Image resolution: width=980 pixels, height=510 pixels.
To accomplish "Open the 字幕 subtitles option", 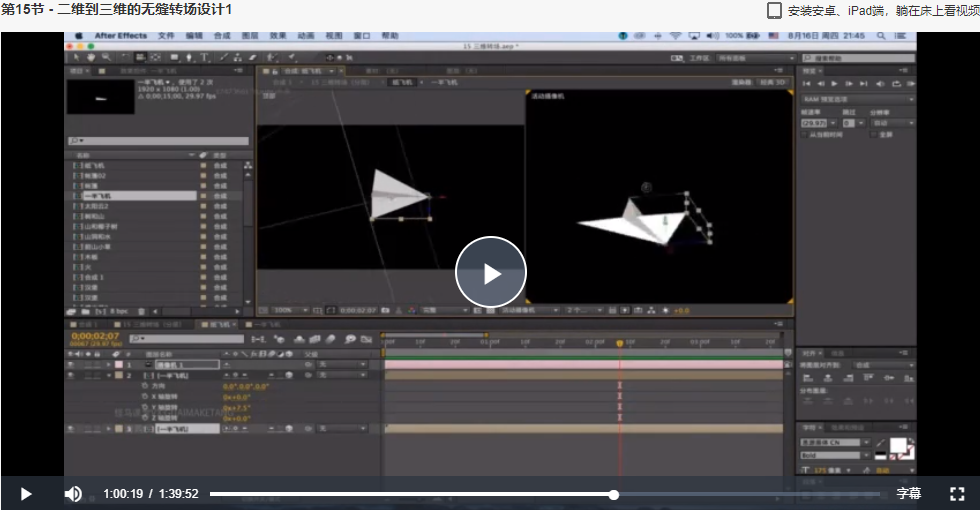I will pyautogui.click(x=909, y=493).
